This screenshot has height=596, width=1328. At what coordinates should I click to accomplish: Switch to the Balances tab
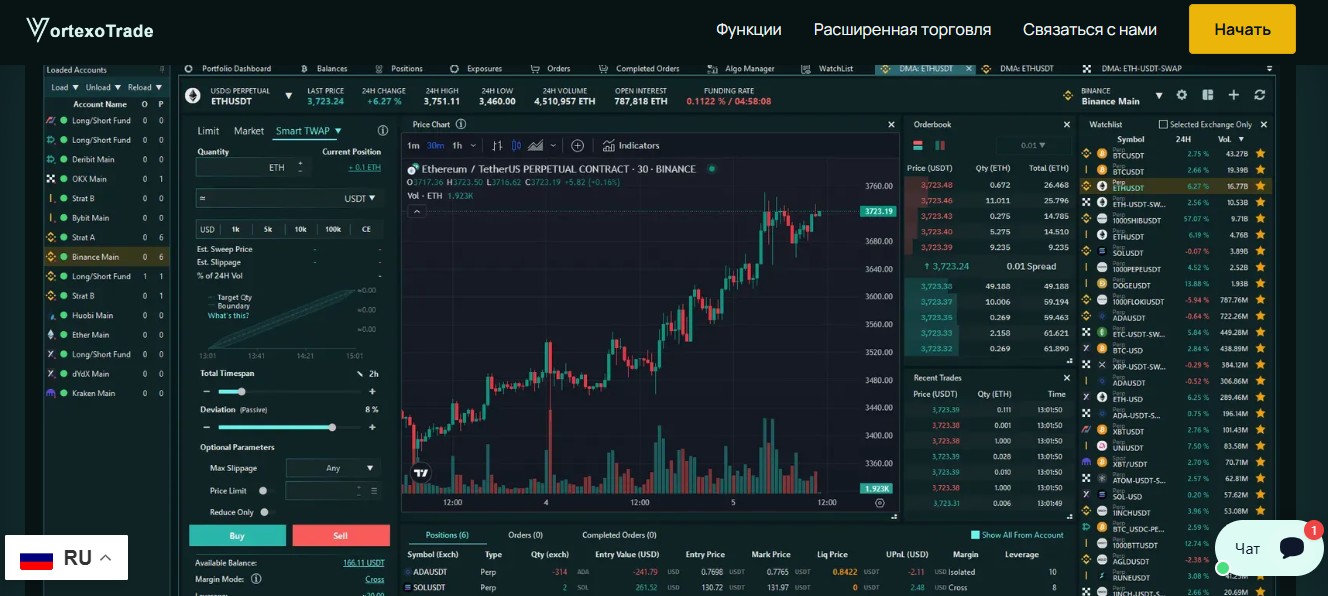(x=325, y=69)
